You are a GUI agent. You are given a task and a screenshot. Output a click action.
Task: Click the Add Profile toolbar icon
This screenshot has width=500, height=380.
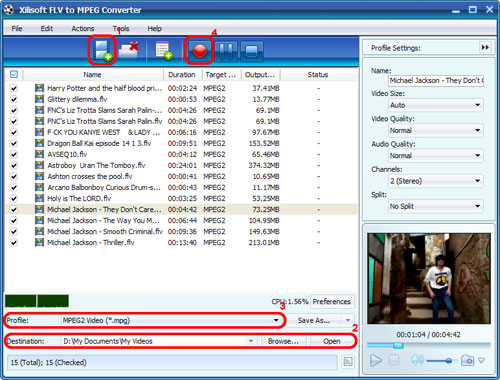164,51
